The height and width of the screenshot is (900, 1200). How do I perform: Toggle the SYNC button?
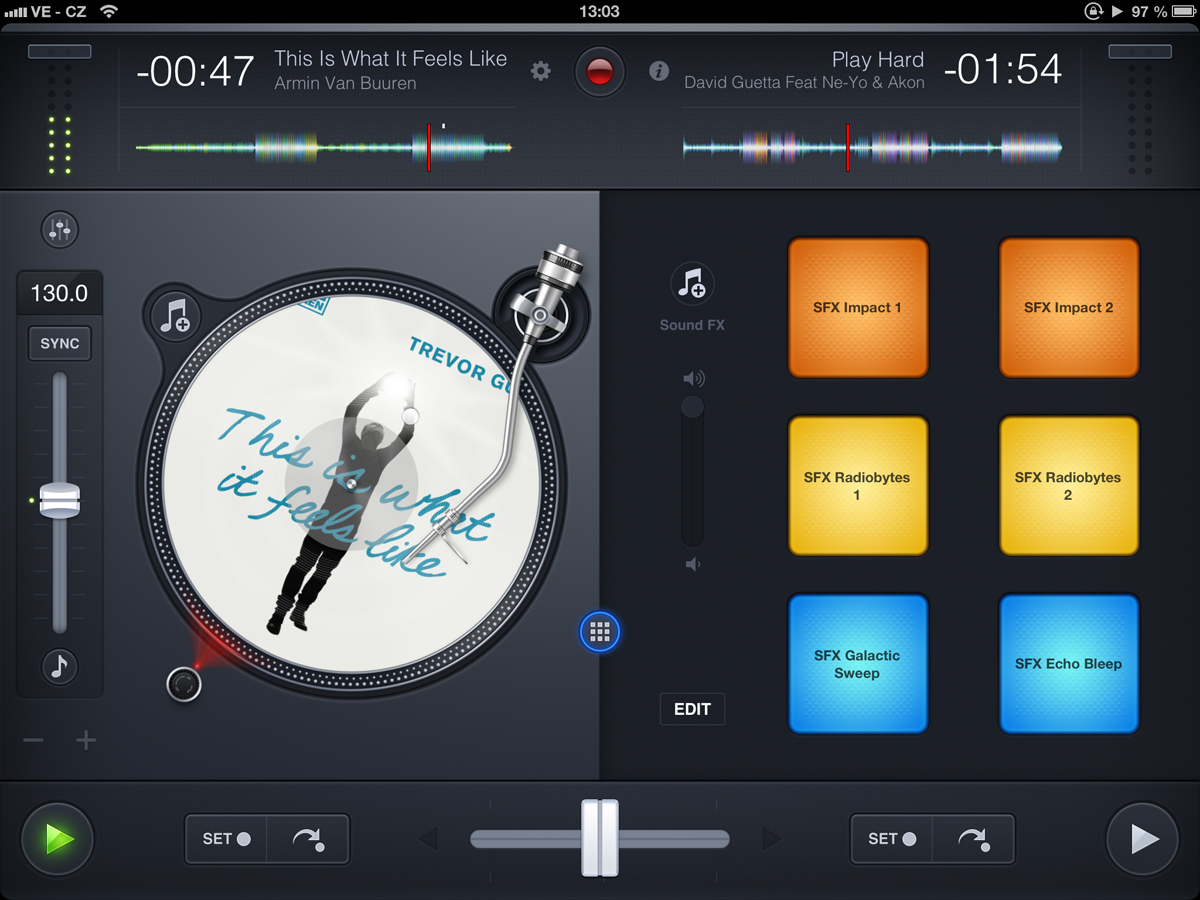click(60, 344)
